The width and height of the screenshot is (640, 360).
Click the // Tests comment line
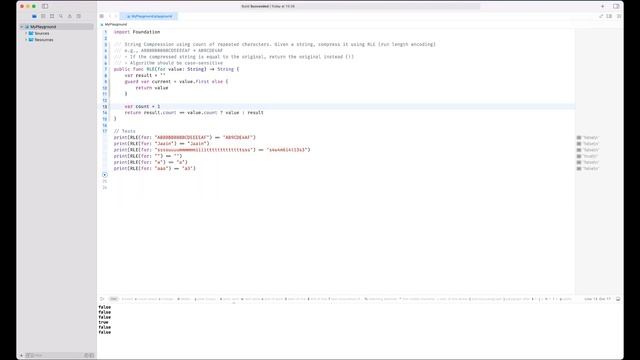[x=124, y=131]
